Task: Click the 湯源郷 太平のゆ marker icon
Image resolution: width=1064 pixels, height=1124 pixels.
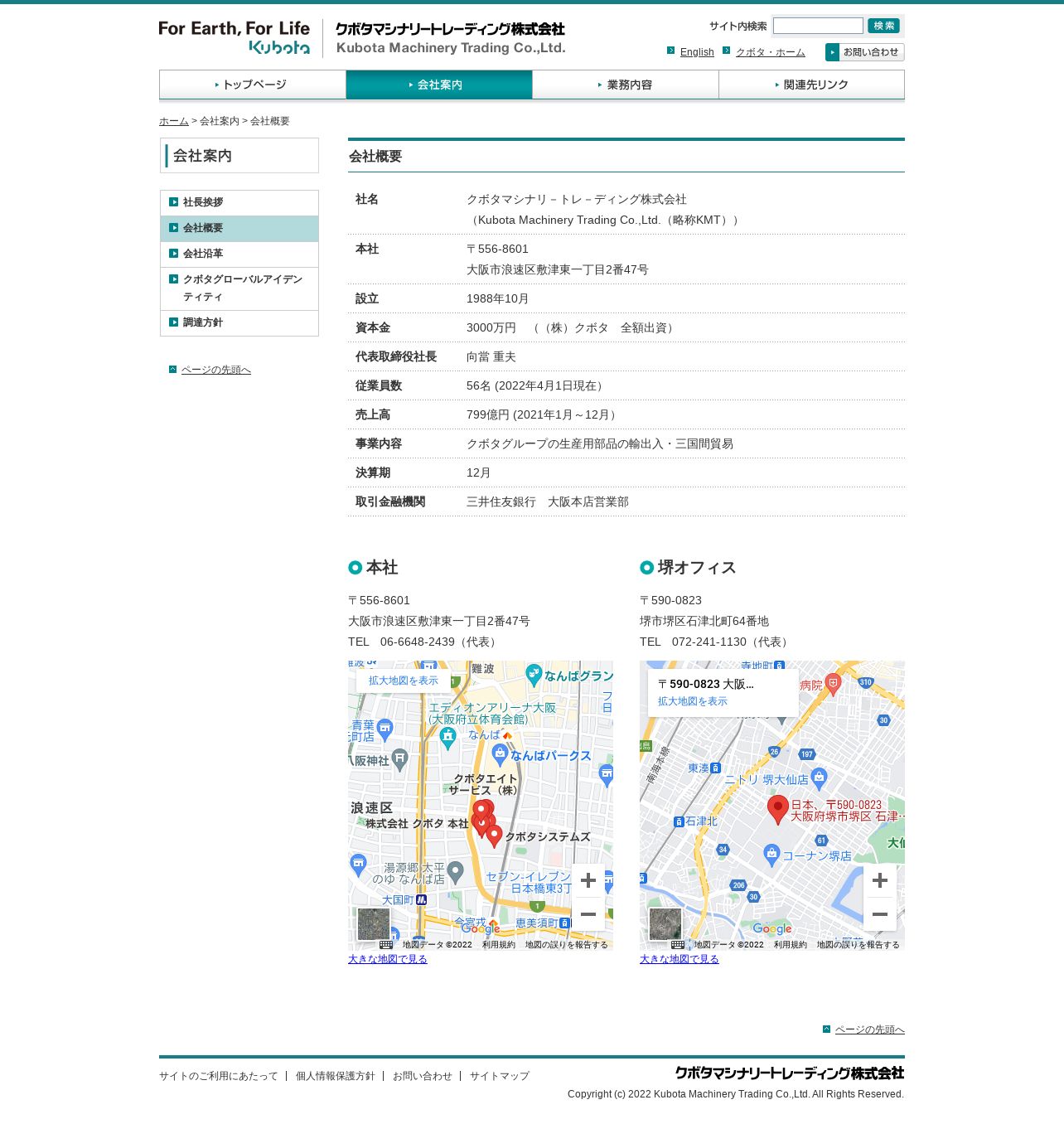Action: click(456, 872)
